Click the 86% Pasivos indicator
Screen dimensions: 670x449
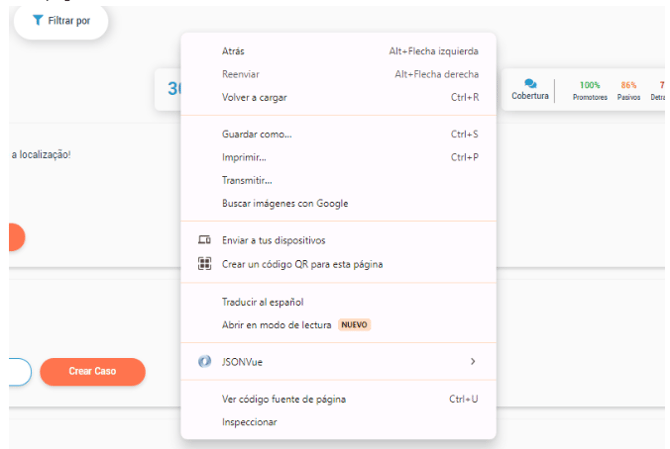coord(629,91)
